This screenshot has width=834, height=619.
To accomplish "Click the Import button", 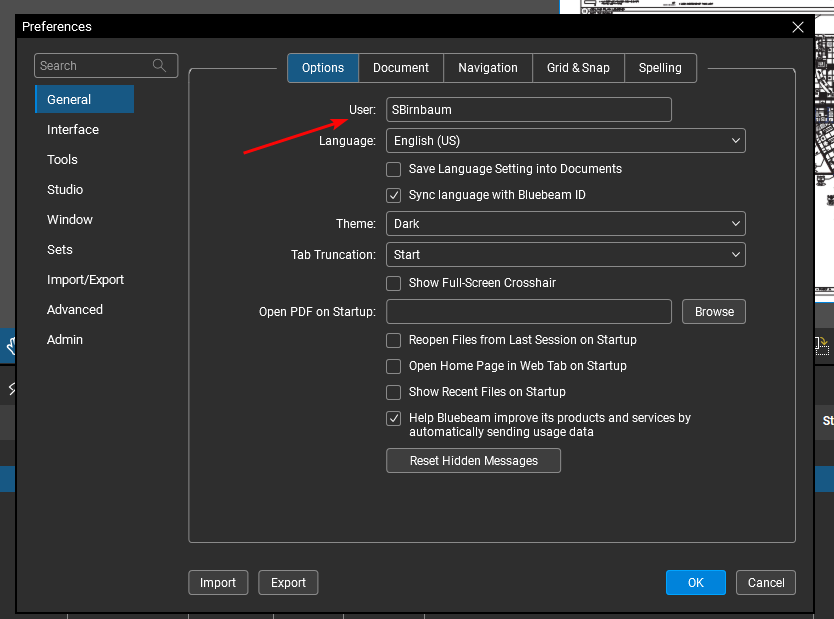I will [218, 583].
